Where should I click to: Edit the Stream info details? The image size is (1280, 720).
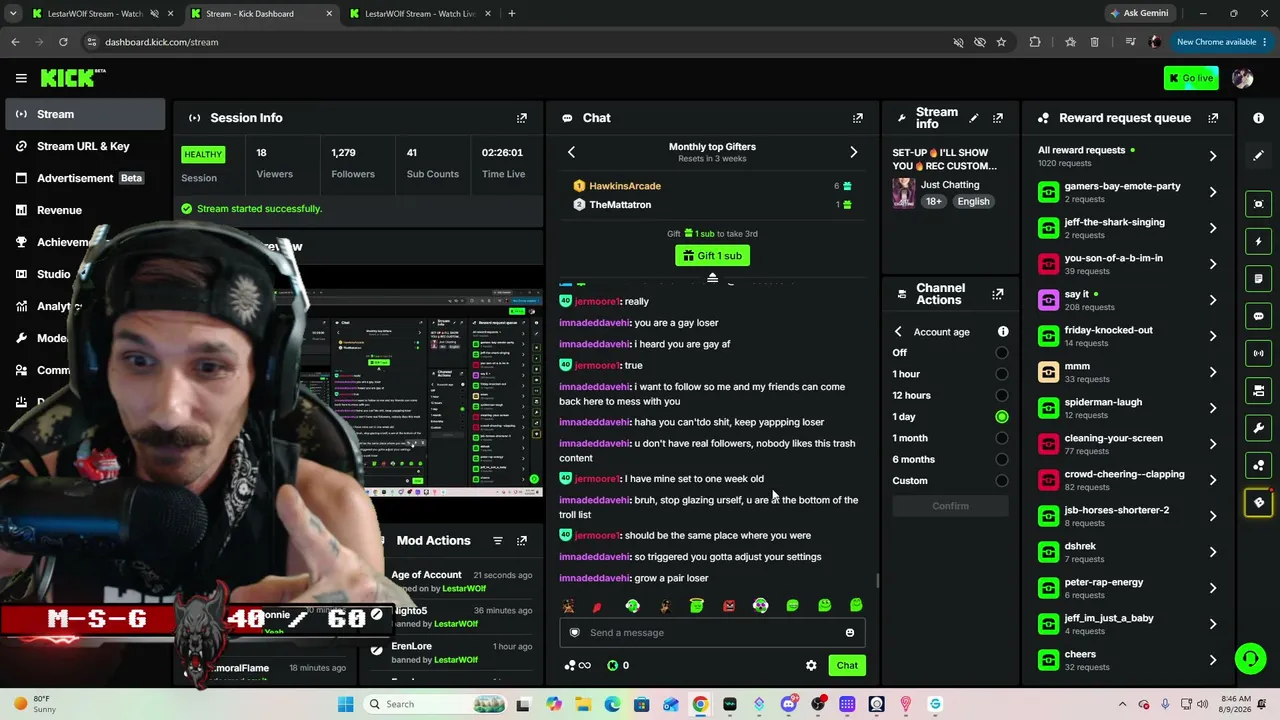pos(974,118)
